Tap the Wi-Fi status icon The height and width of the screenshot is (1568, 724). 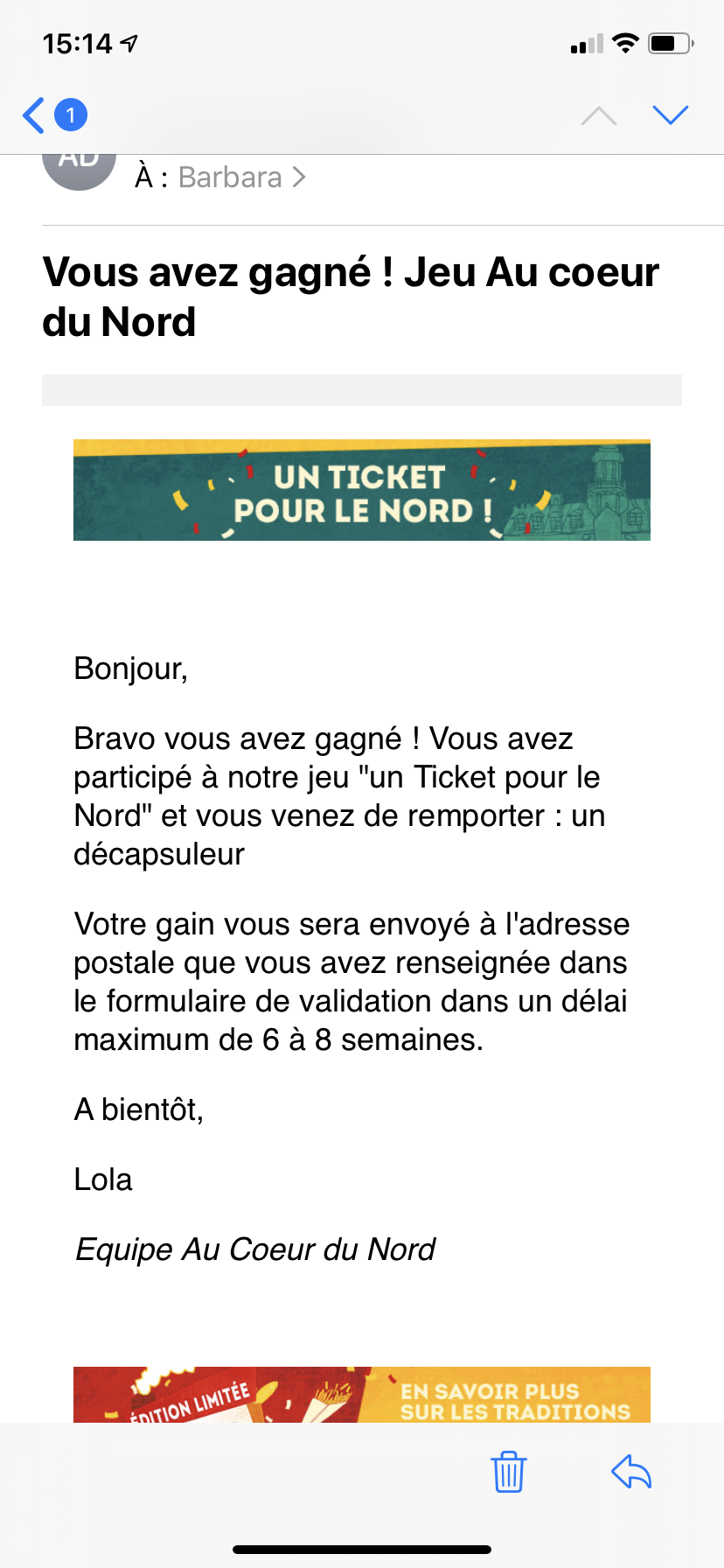625,43
